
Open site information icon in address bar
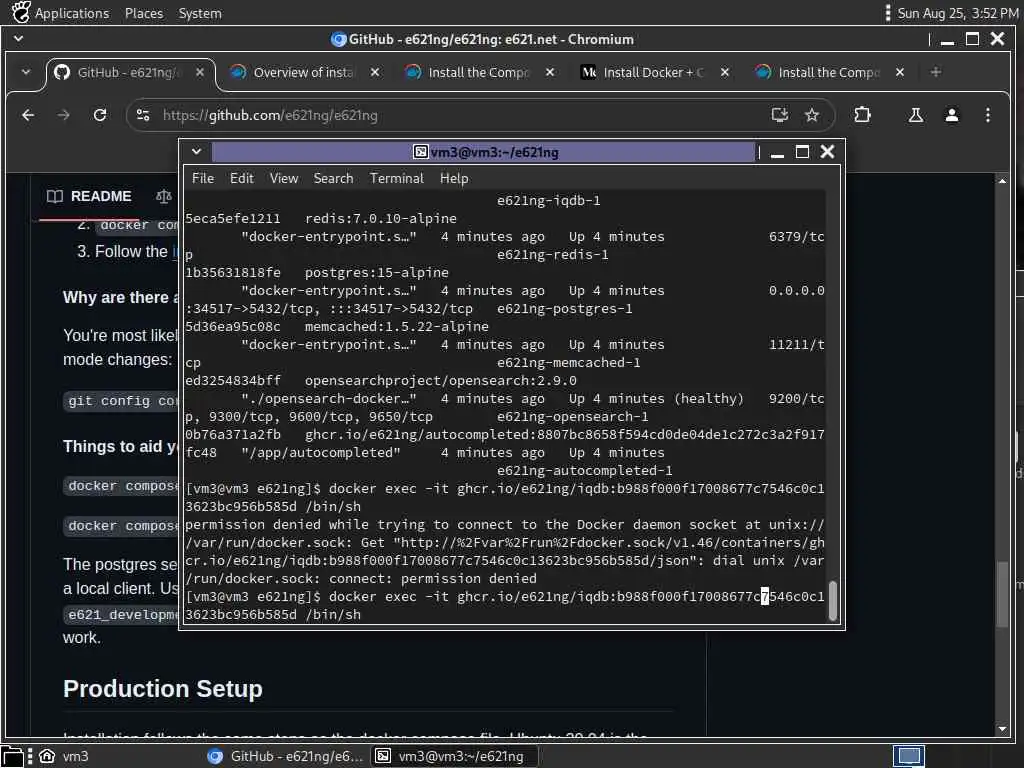[143, 116]
